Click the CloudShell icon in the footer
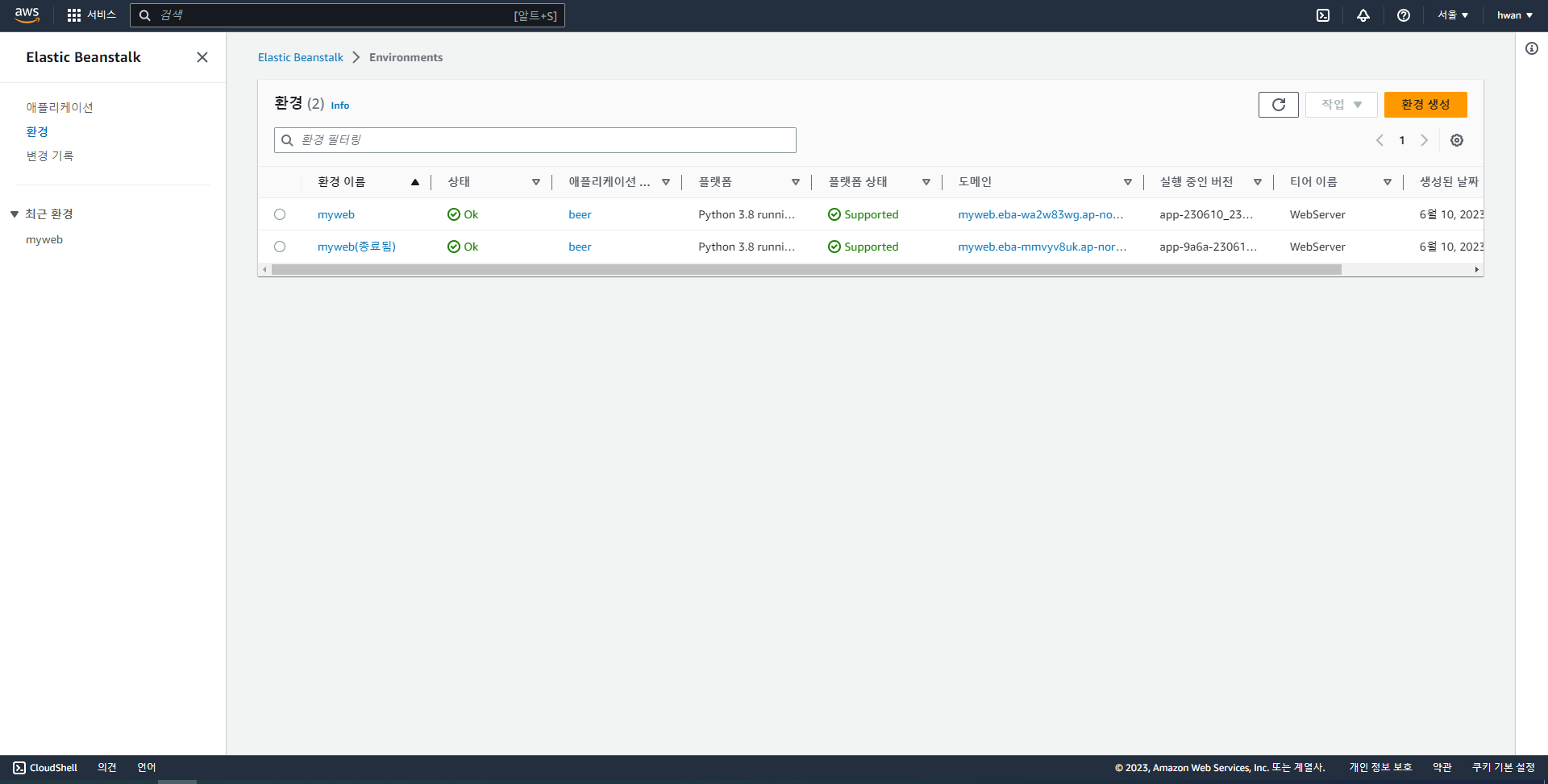Screen dimensions: 1548x784 [x=19, y=768]
